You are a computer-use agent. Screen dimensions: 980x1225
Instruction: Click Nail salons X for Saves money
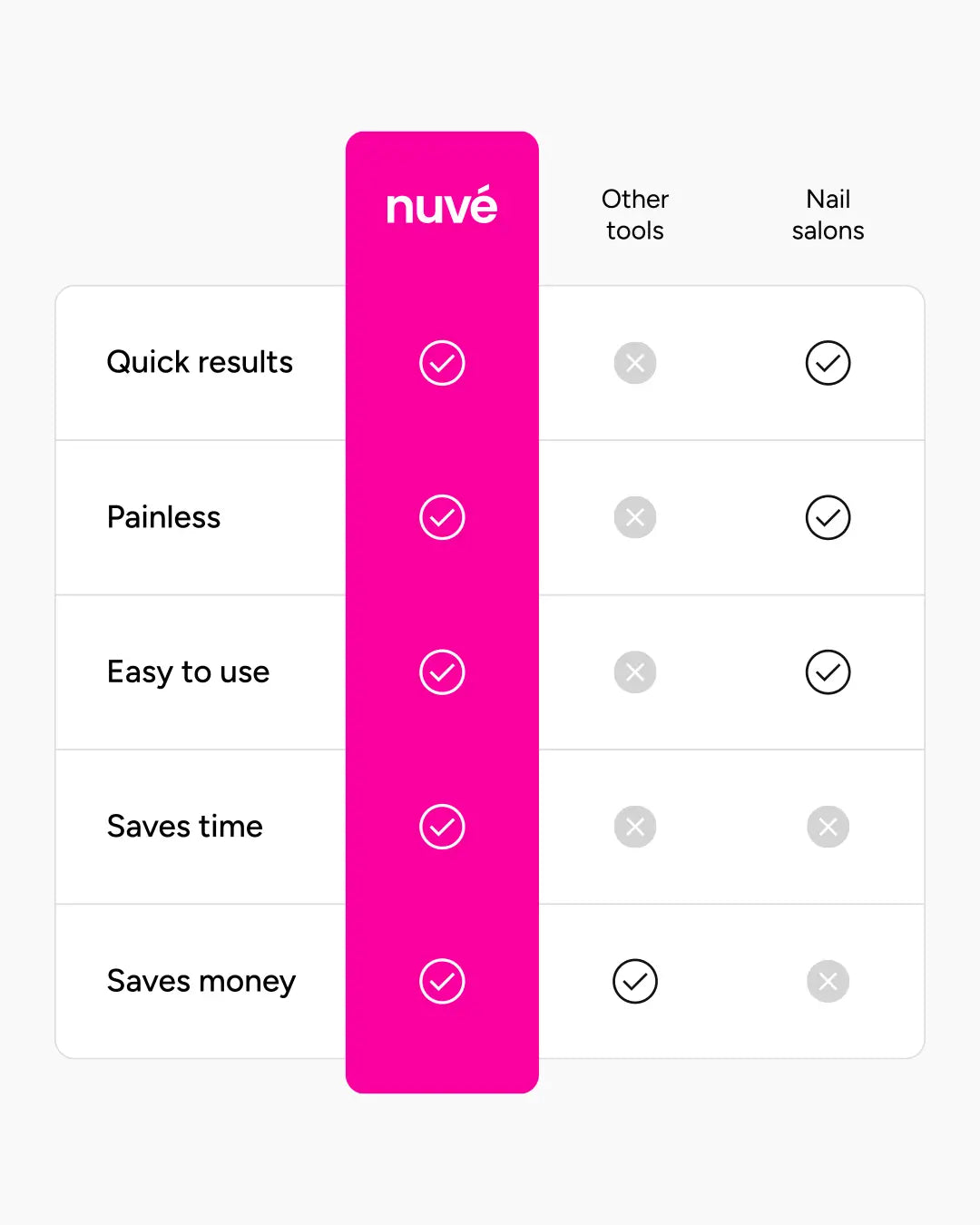[x=828, y=981]
